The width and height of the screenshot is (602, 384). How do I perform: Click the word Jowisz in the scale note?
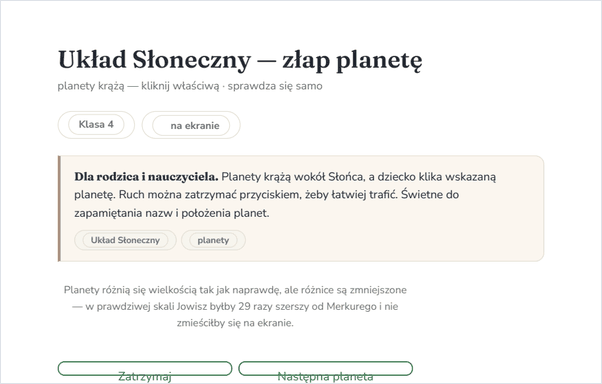[x=190, y=306]
